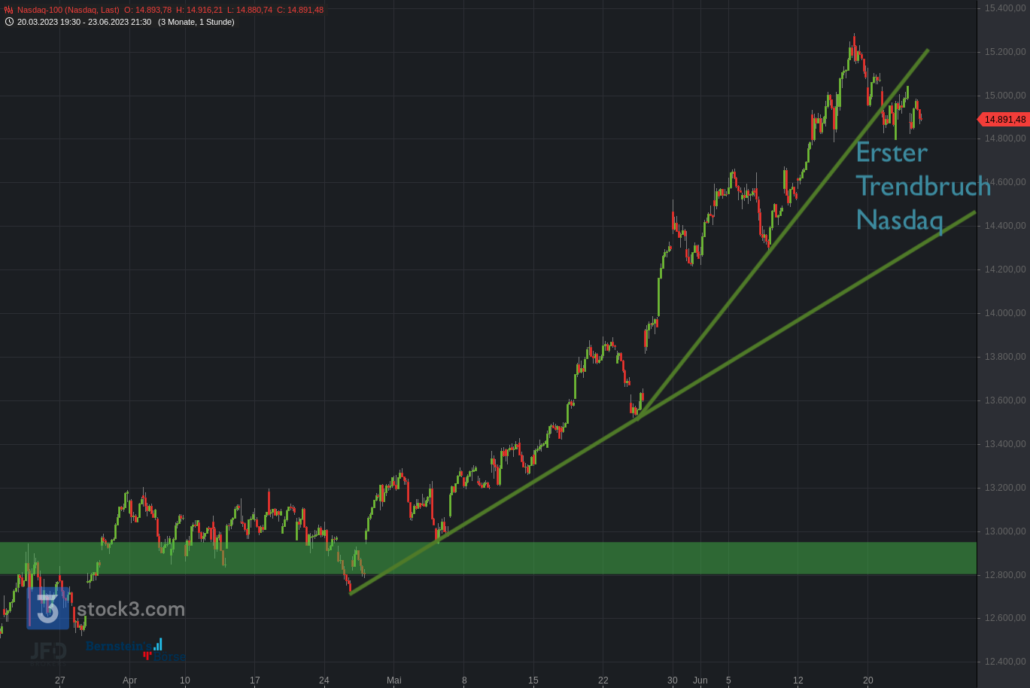
Task: Click the "10" date label on time axis
Action: [185, 680]
